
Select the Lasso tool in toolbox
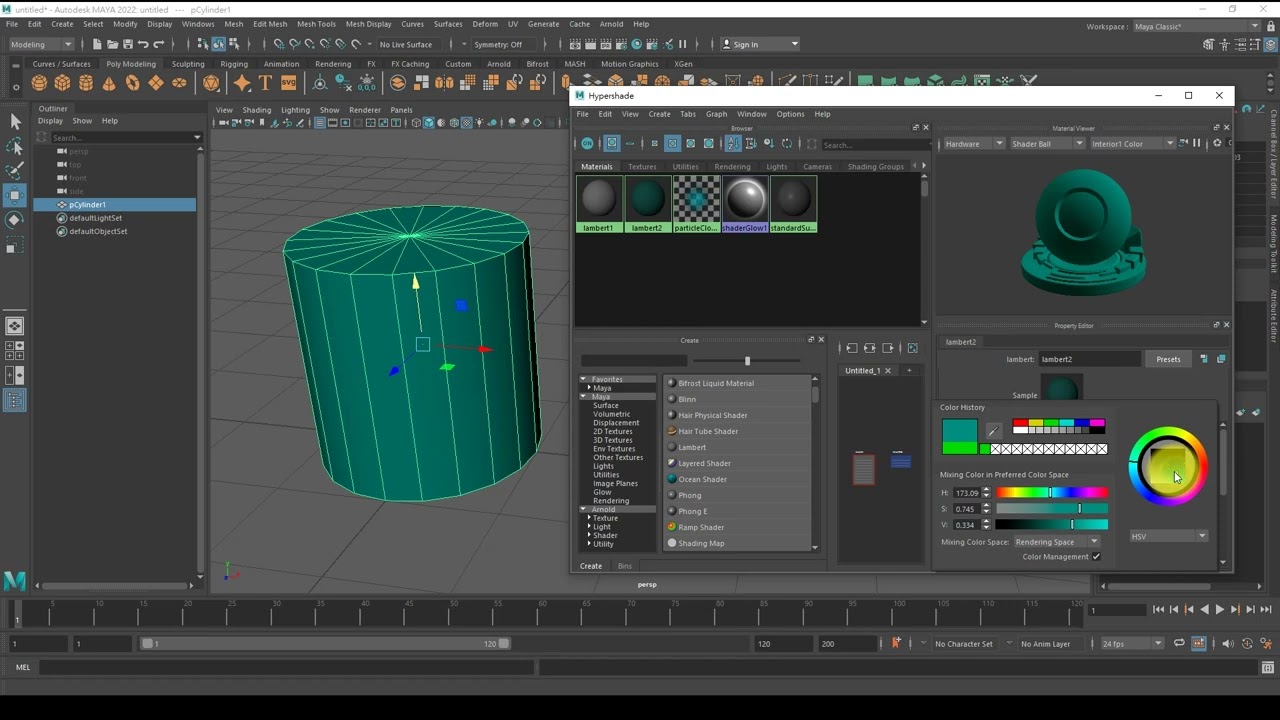point(14,146)
